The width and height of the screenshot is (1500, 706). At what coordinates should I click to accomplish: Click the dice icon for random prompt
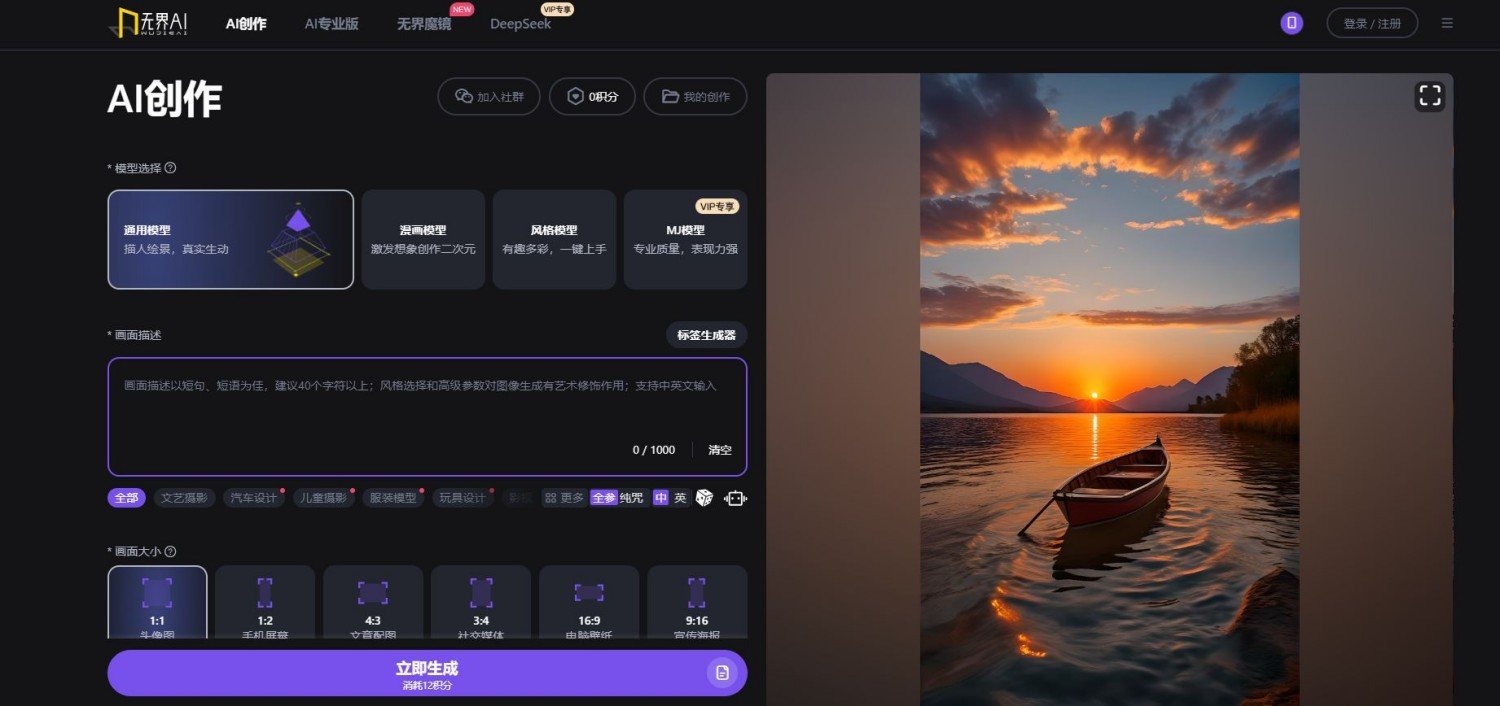pyautogui.click(x=704, y=497)
